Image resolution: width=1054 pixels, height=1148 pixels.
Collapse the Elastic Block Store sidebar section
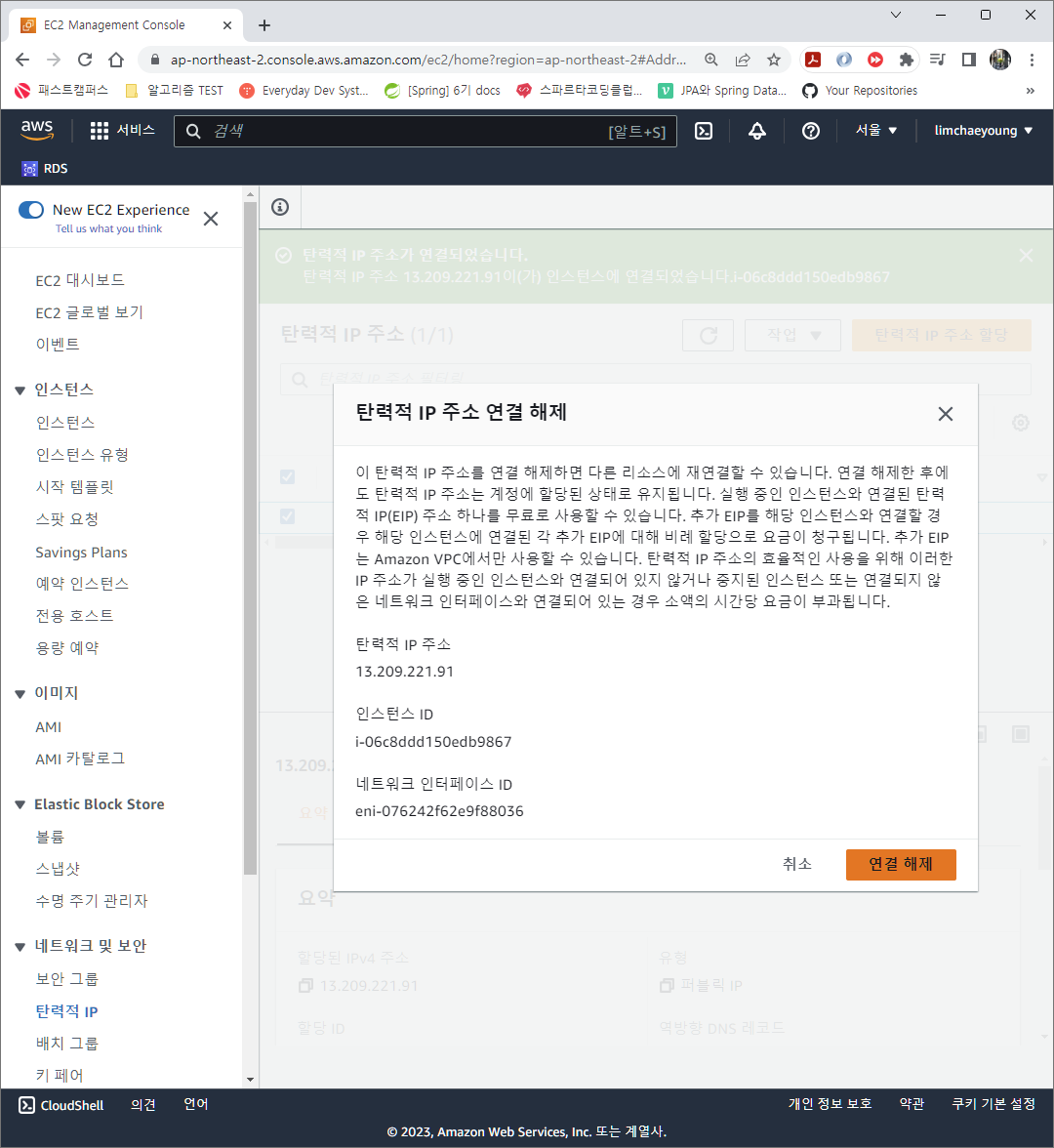(20, 804)
